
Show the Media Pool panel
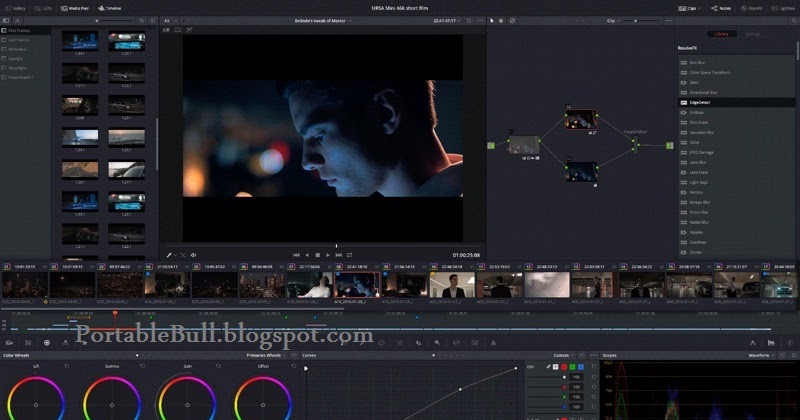coord(74,8)
